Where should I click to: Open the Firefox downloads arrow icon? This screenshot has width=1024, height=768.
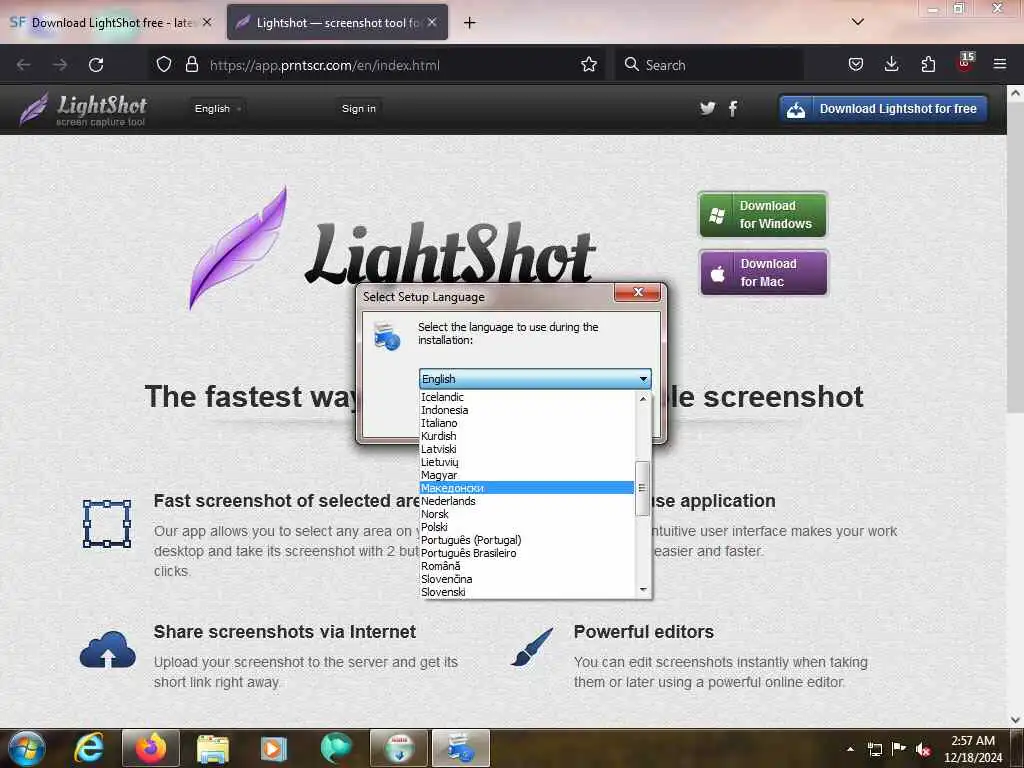click(891, 64)
